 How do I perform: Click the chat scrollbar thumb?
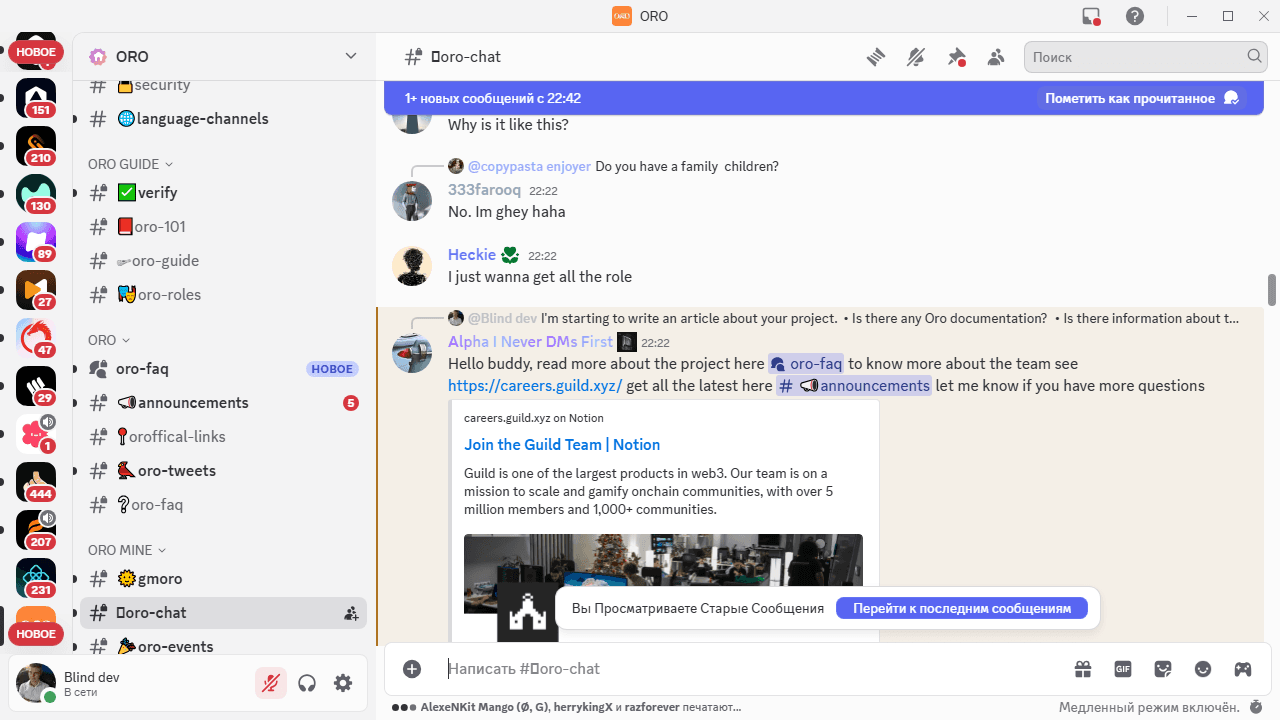(1272, 290)
